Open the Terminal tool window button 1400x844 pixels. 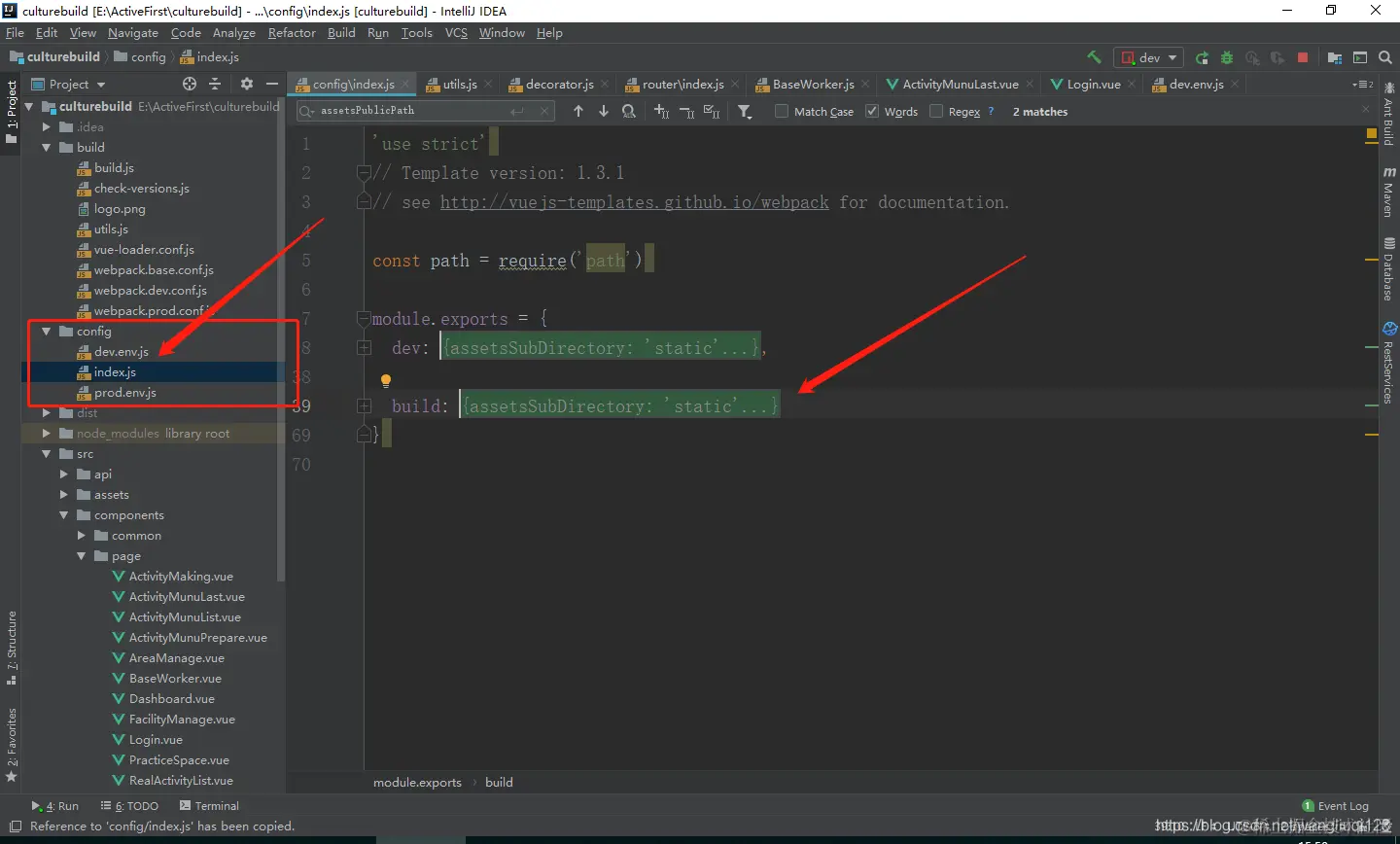tap(209, 806)
